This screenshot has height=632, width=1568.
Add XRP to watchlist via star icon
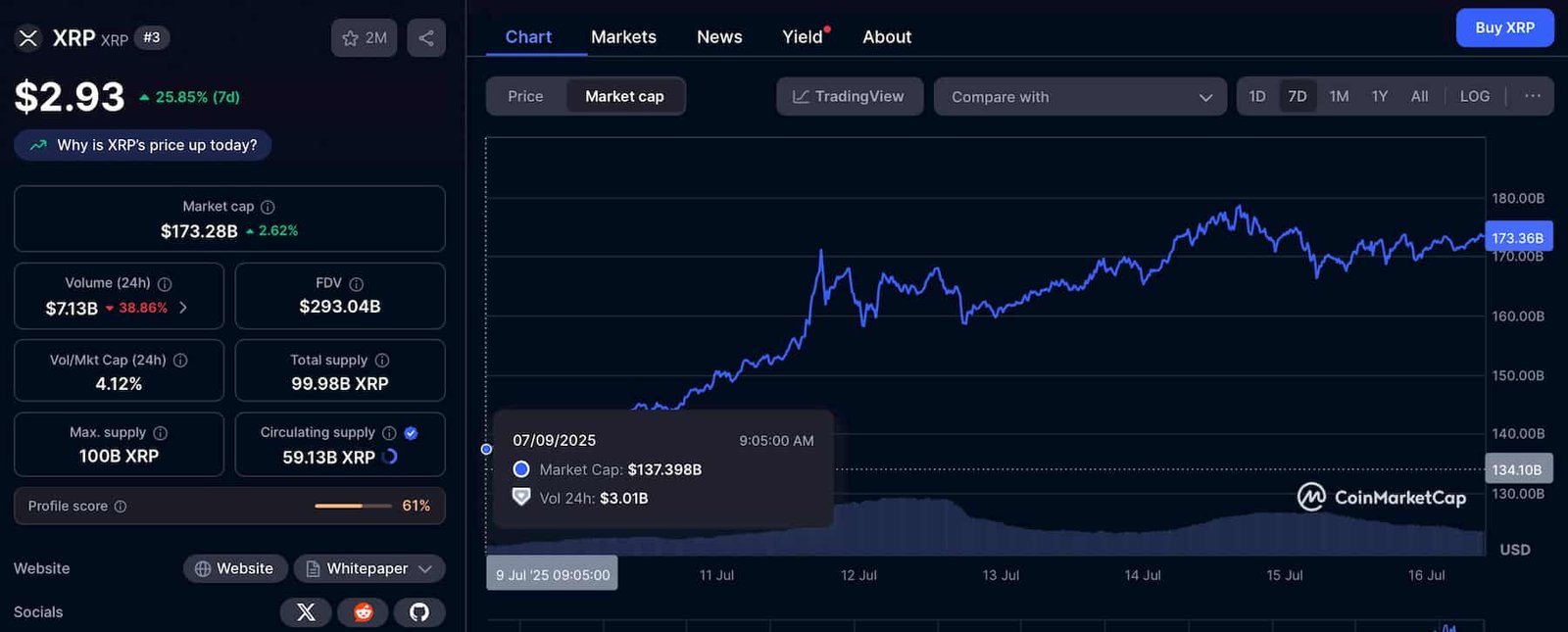(x=349, y=37)
